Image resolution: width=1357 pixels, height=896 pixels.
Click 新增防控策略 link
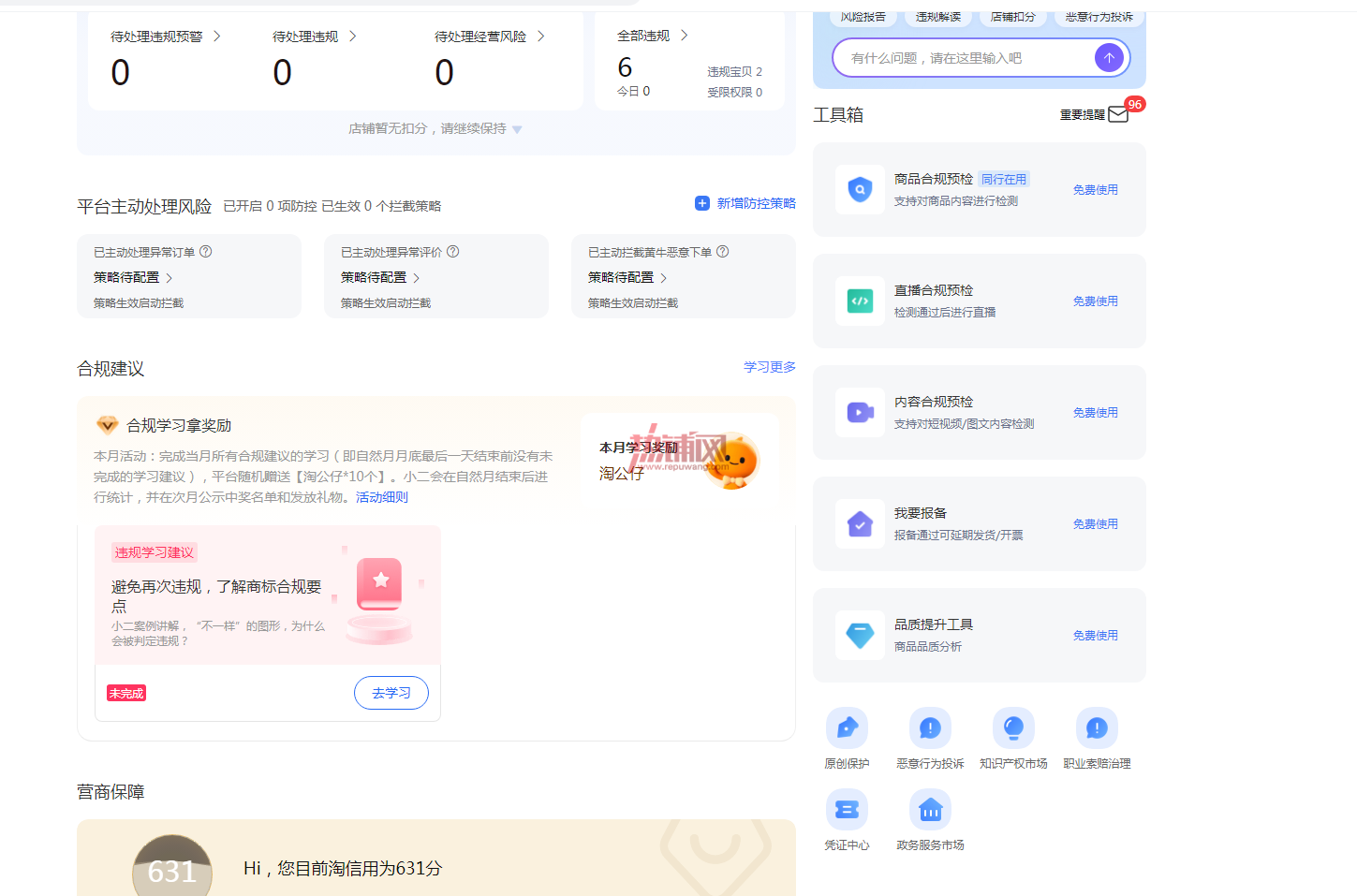(745, 203)
